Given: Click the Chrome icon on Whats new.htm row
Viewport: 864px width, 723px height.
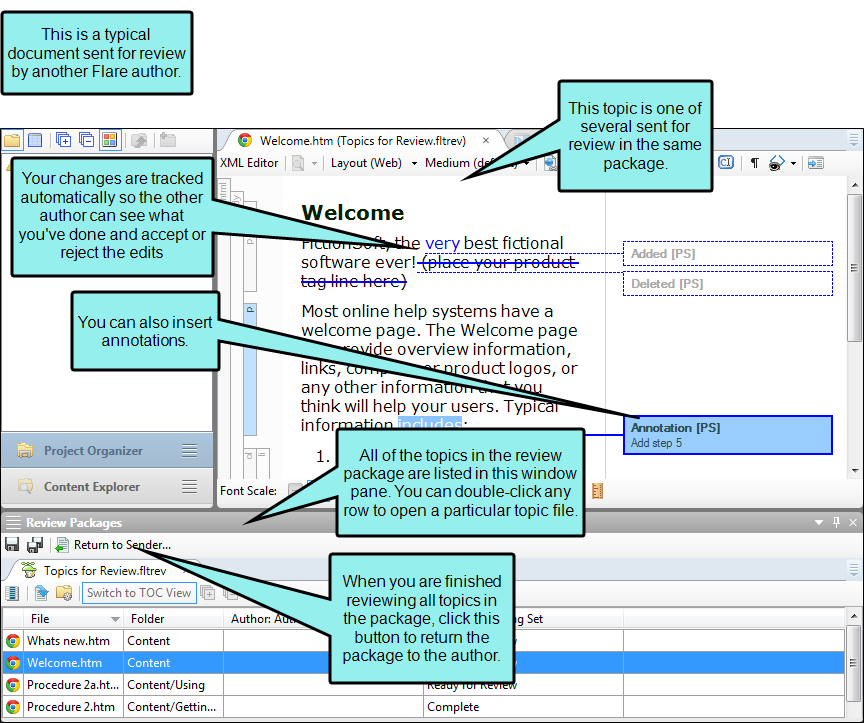Looking at the screenshot, I should coord(13,641).
